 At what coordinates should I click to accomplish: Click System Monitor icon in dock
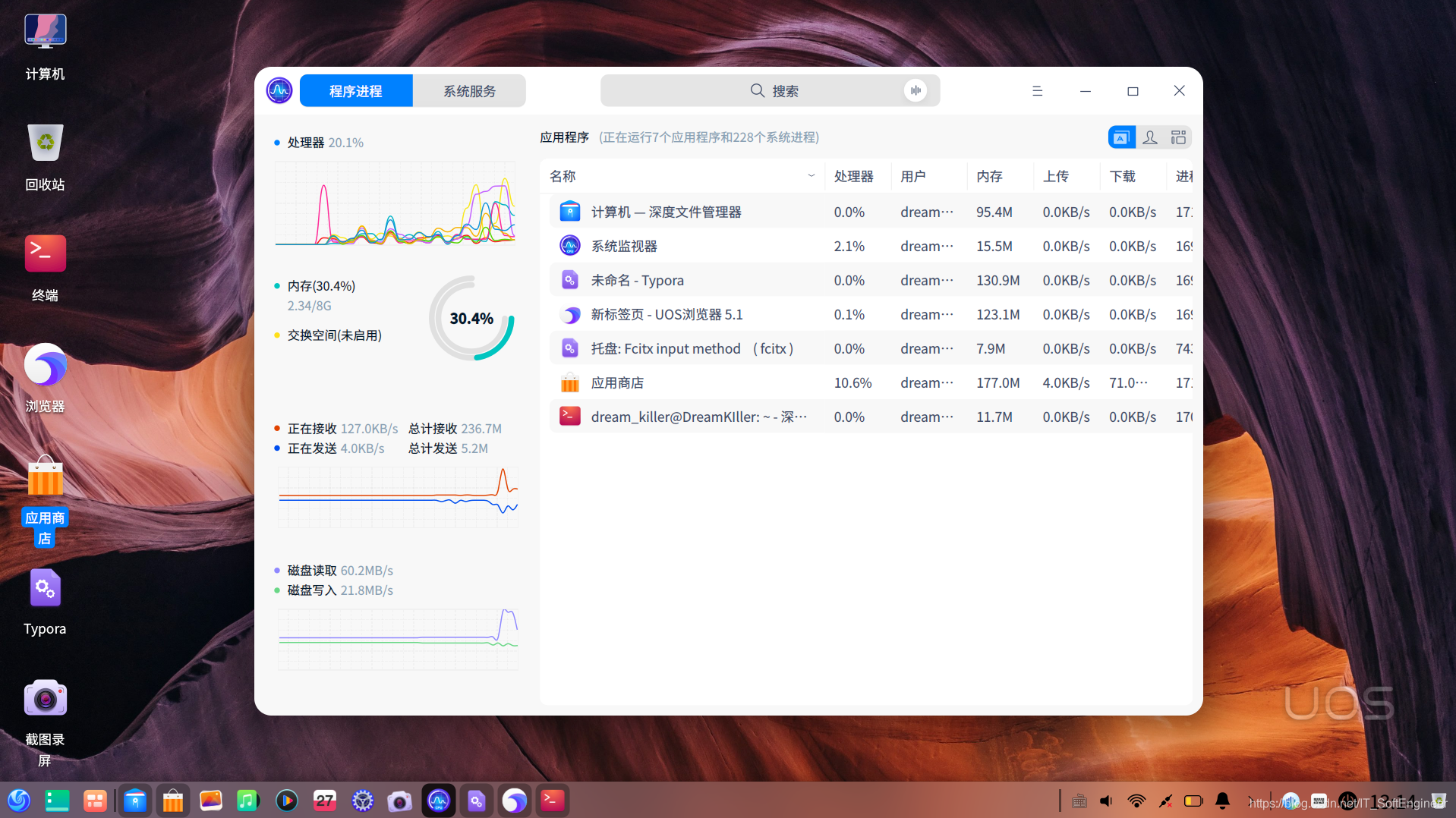439,801
